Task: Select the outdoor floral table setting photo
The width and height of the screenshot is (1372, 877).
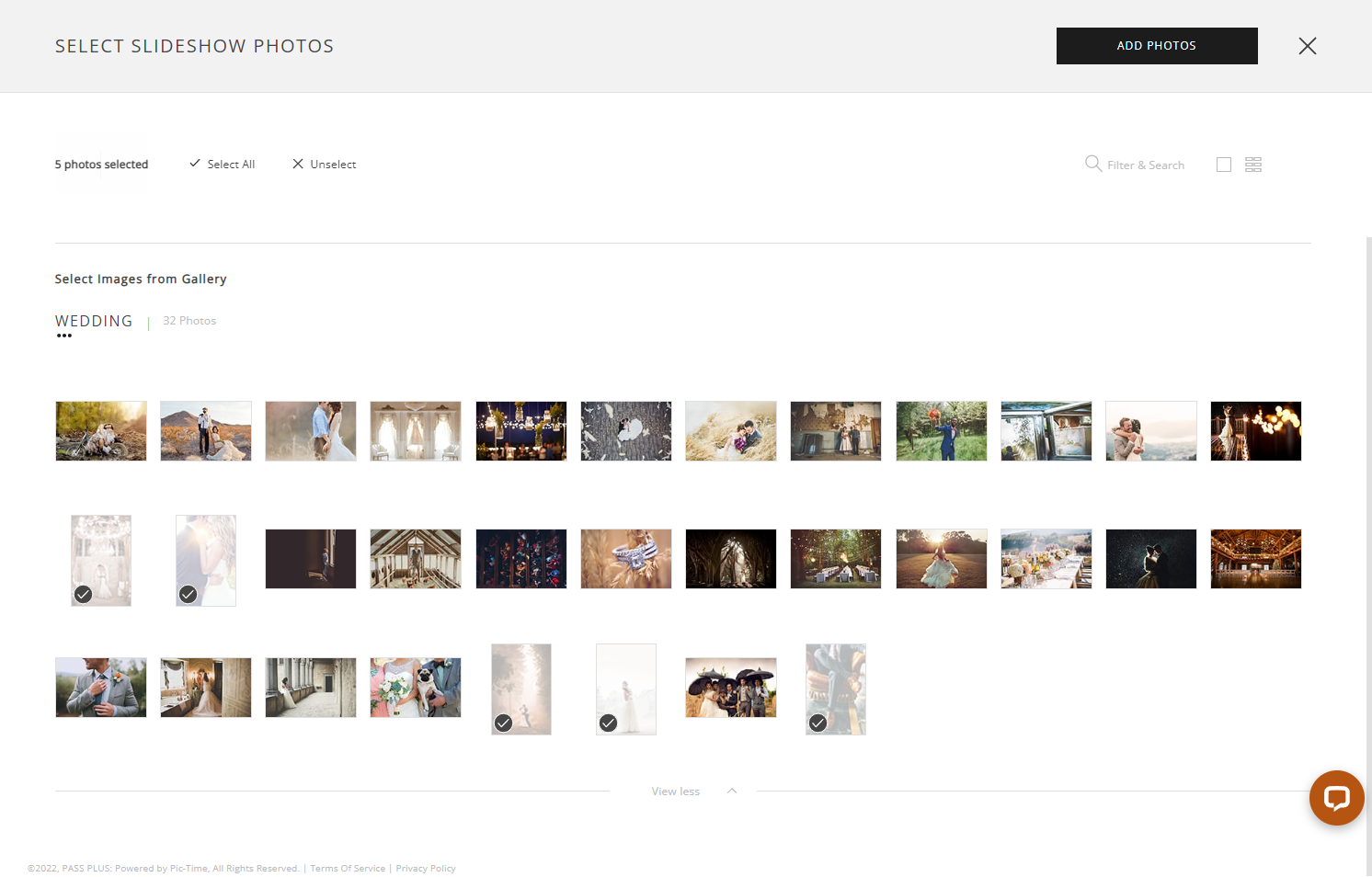Action: coord(1046,559)
